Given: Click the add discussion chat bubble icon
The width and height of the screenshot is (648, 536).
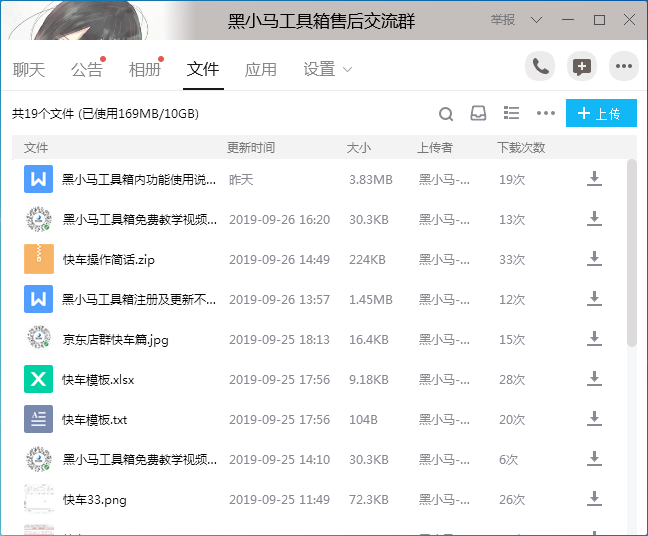Looking at the screenshot, I should (582, 67).
